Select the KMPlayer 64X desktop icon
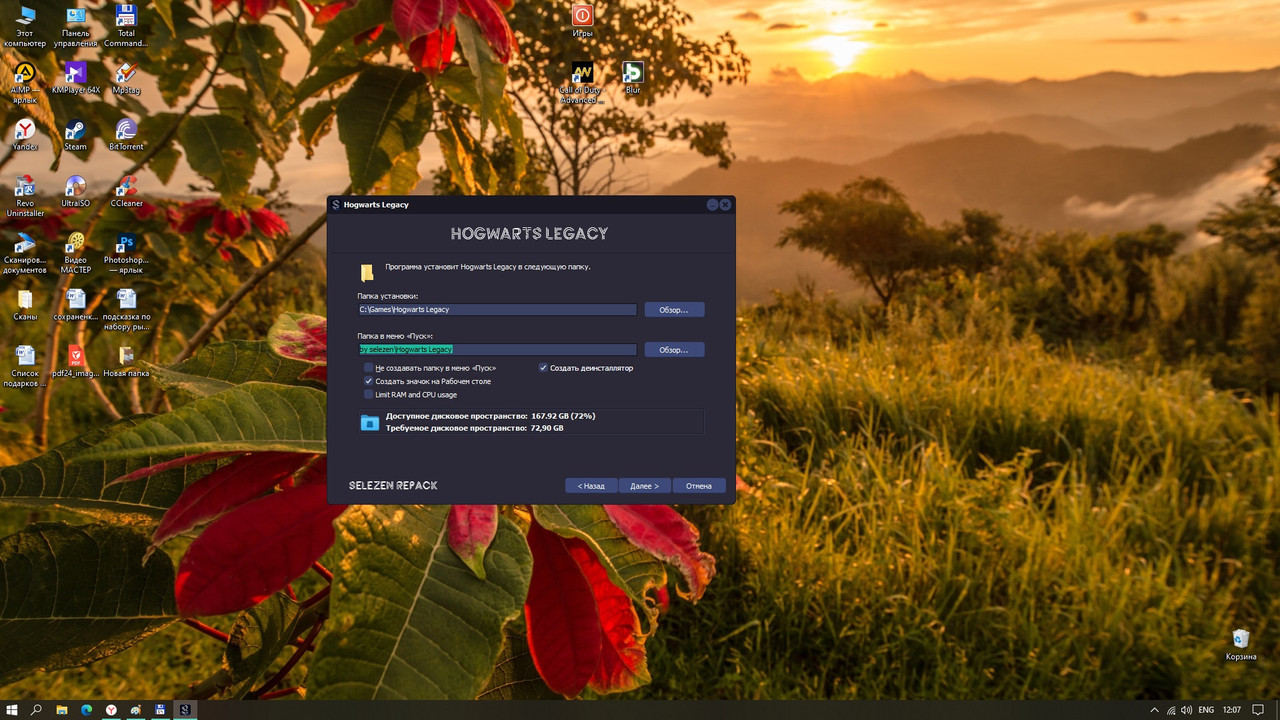Screen dimensions: 1280x720 pos(75,78)
